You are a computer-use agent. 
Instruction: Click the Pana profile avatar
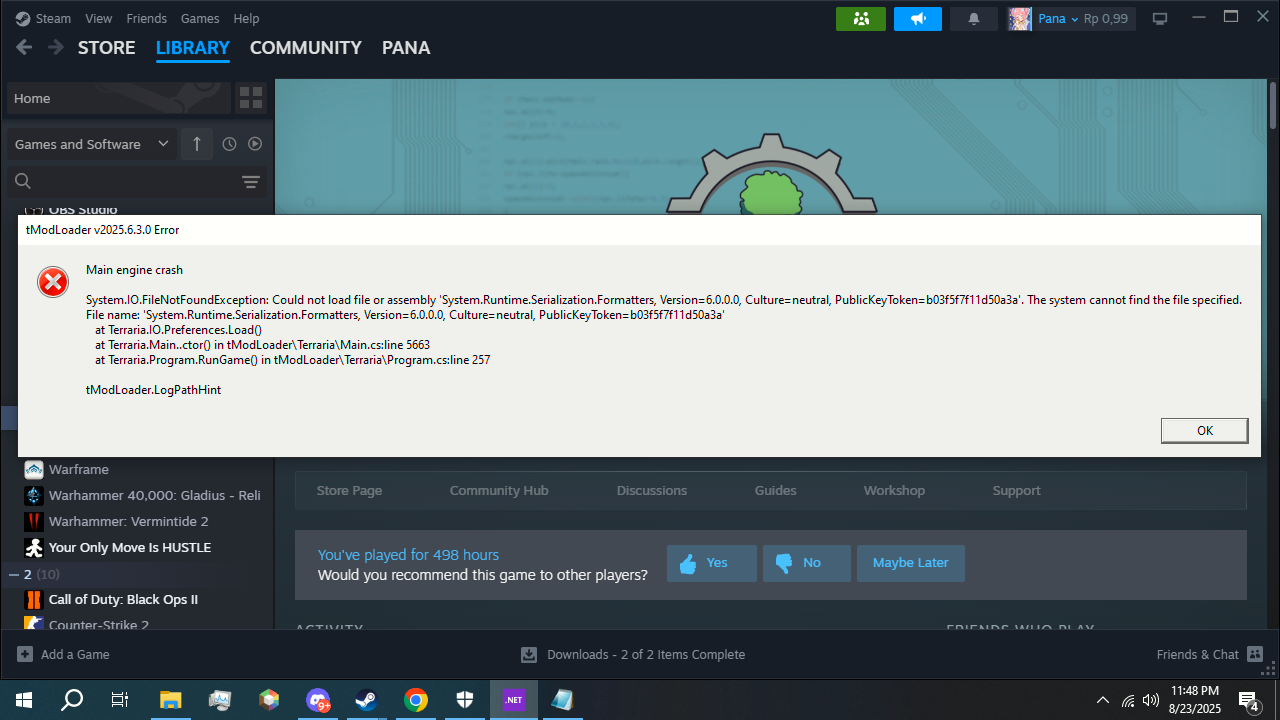[1020, 18]
